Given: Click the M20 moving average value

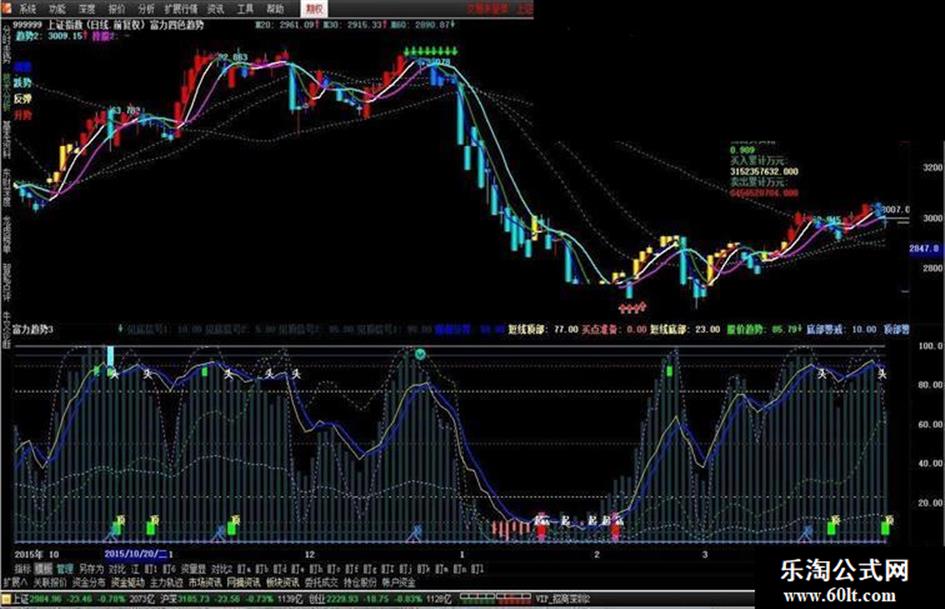Looking at the screenshot, I should (286, 25).
